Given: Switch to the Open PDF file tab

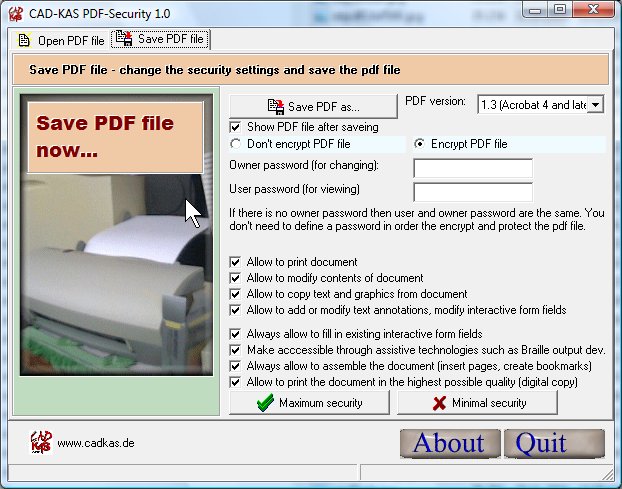Looking at the screenshot, I should [x=61, y=41].
